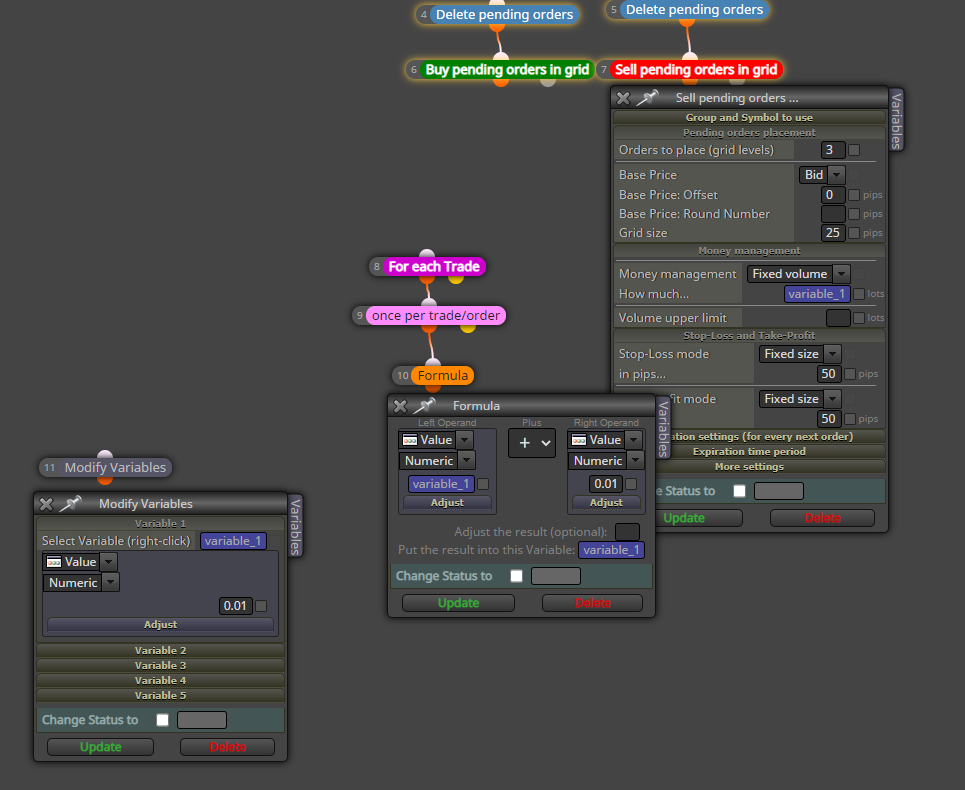This screenshot has height=790, width=965.
Task: Open Money management Fixed volume dropdown
Action: (799, 274)
